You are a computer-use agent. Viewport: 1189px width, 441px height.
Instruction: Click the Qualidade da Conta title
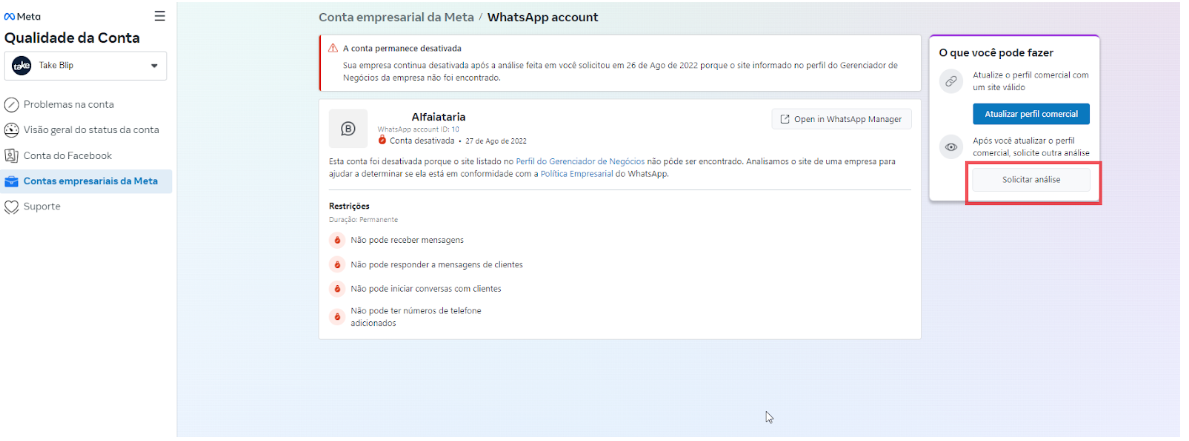coord(72,39)
